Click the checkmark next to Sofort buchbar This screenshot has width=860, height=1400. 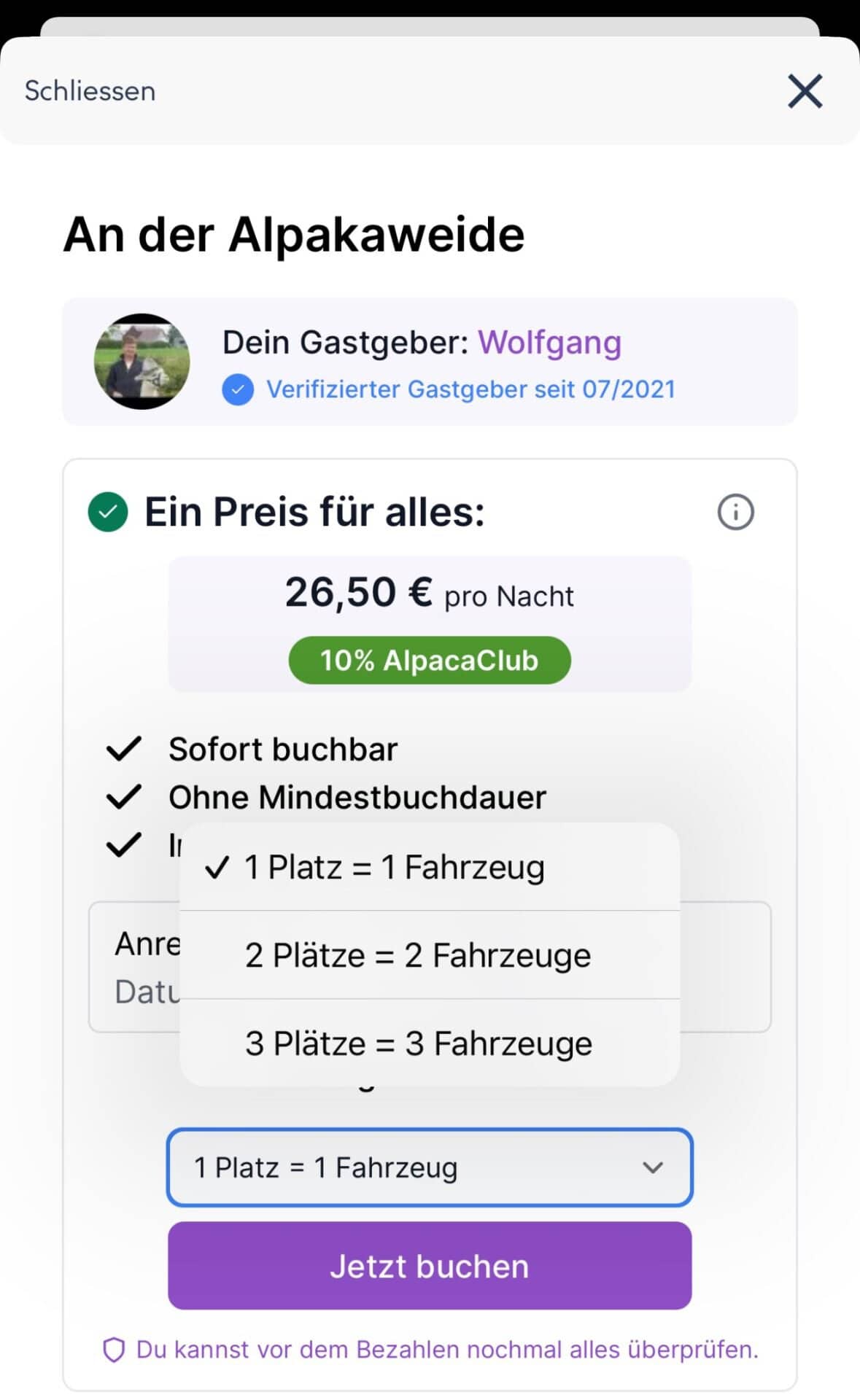pyautogui.click(x=124, y=749)
